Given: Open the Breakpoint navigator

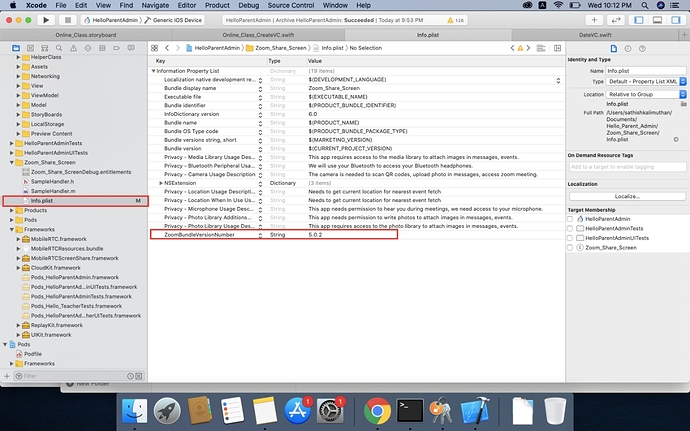Looking at the screenshot, I should 116,48.
